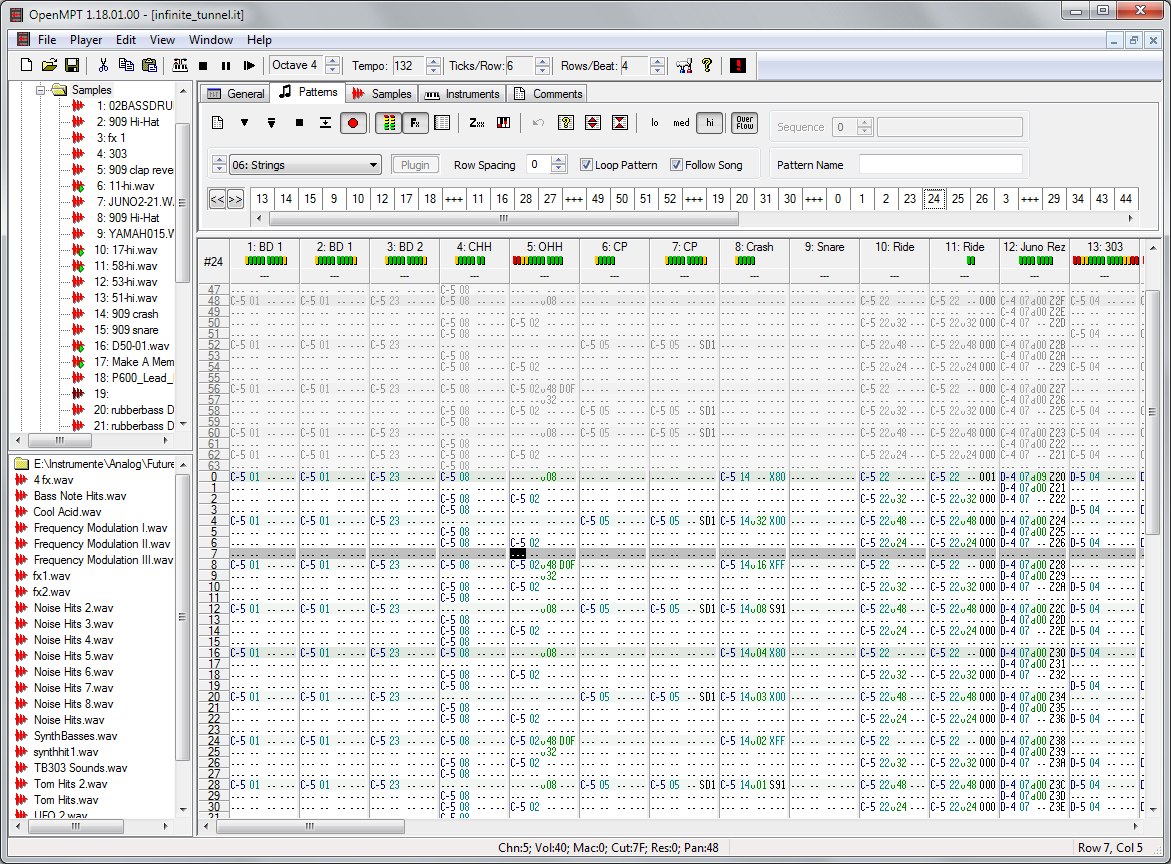
Task: Switch to the Instruments tab
Action: [462, 94]
